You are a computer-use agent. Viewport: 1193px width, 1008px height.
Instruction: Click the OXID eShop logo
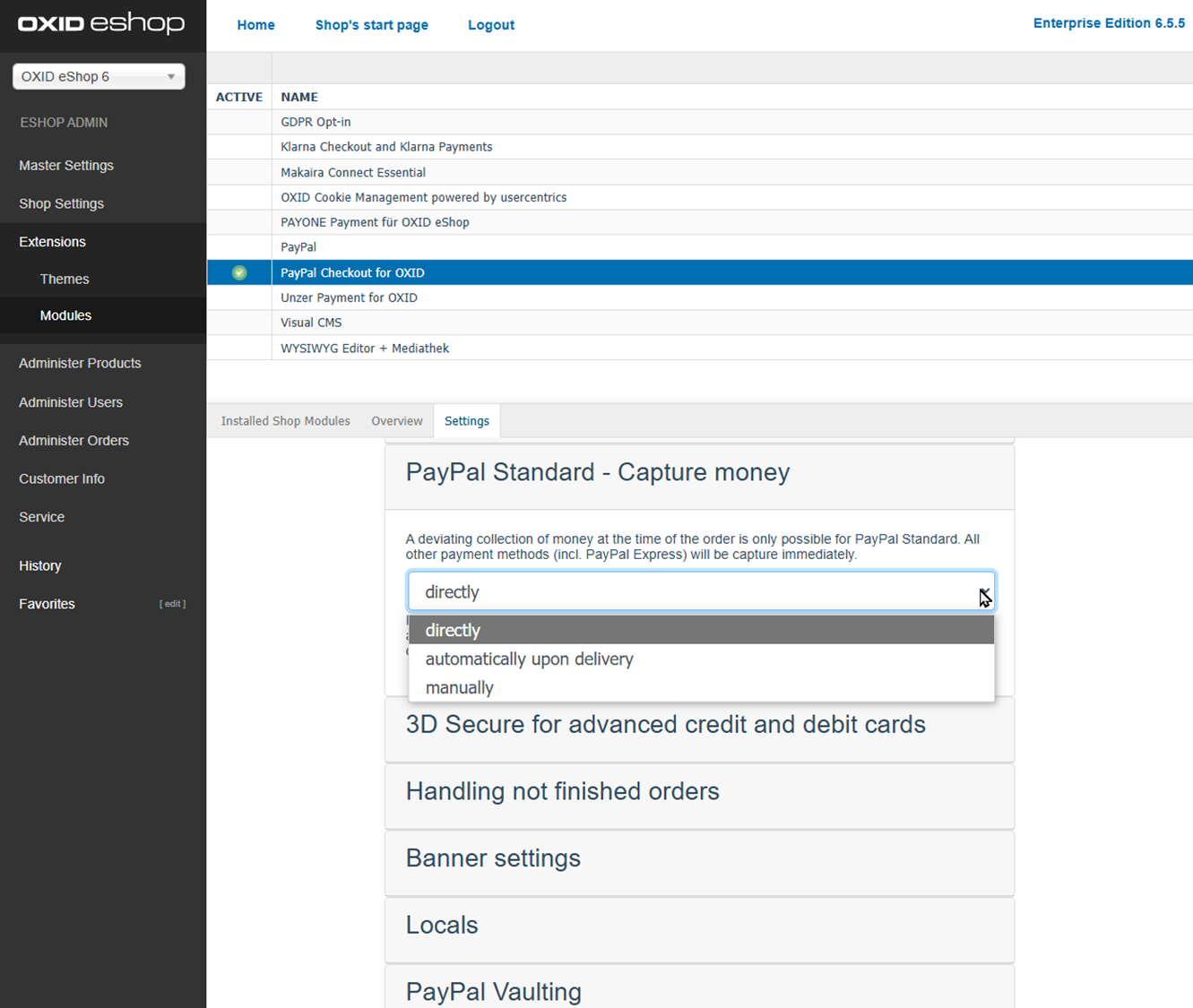pyautogui.click(x=101, y=23)
